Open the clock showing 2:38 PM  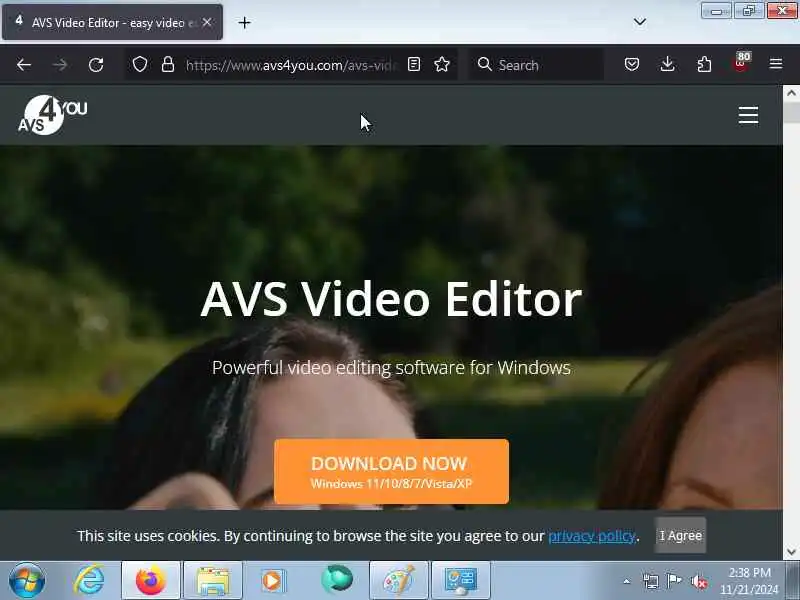click(x=749, y=581)
